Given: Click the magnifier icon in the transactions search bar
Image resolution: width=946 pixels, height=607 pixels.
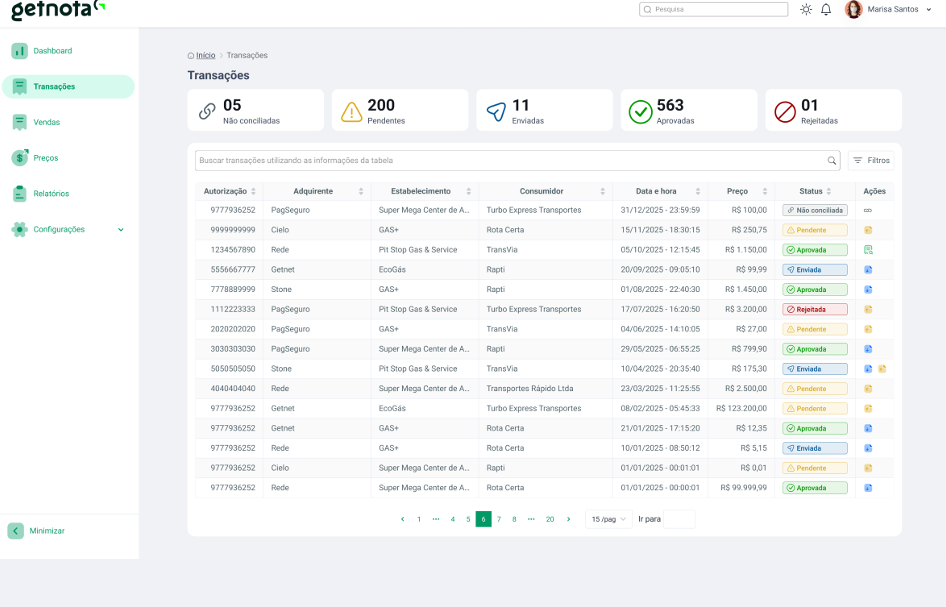Looking at the screenshot, I should pyautogui.click(x=831, y=160).
